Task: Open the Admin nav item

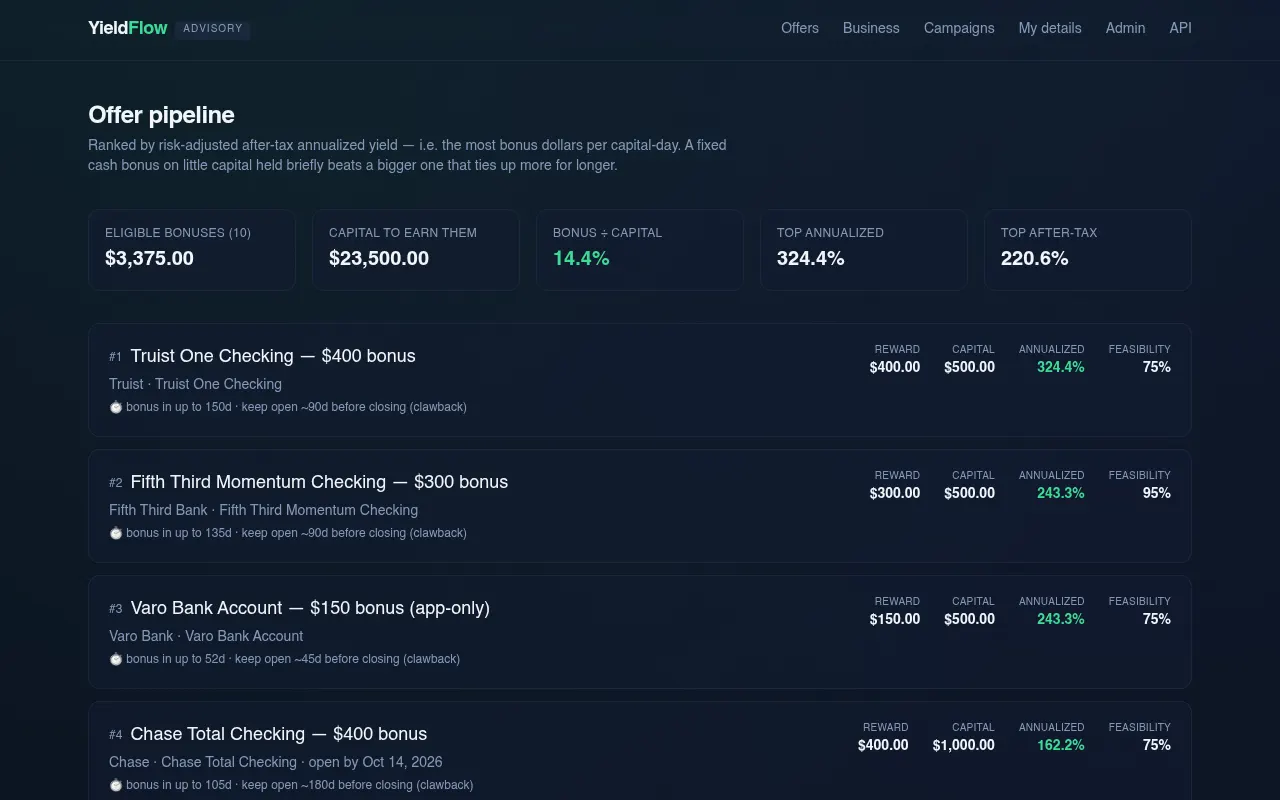Action: point(1125,28)
